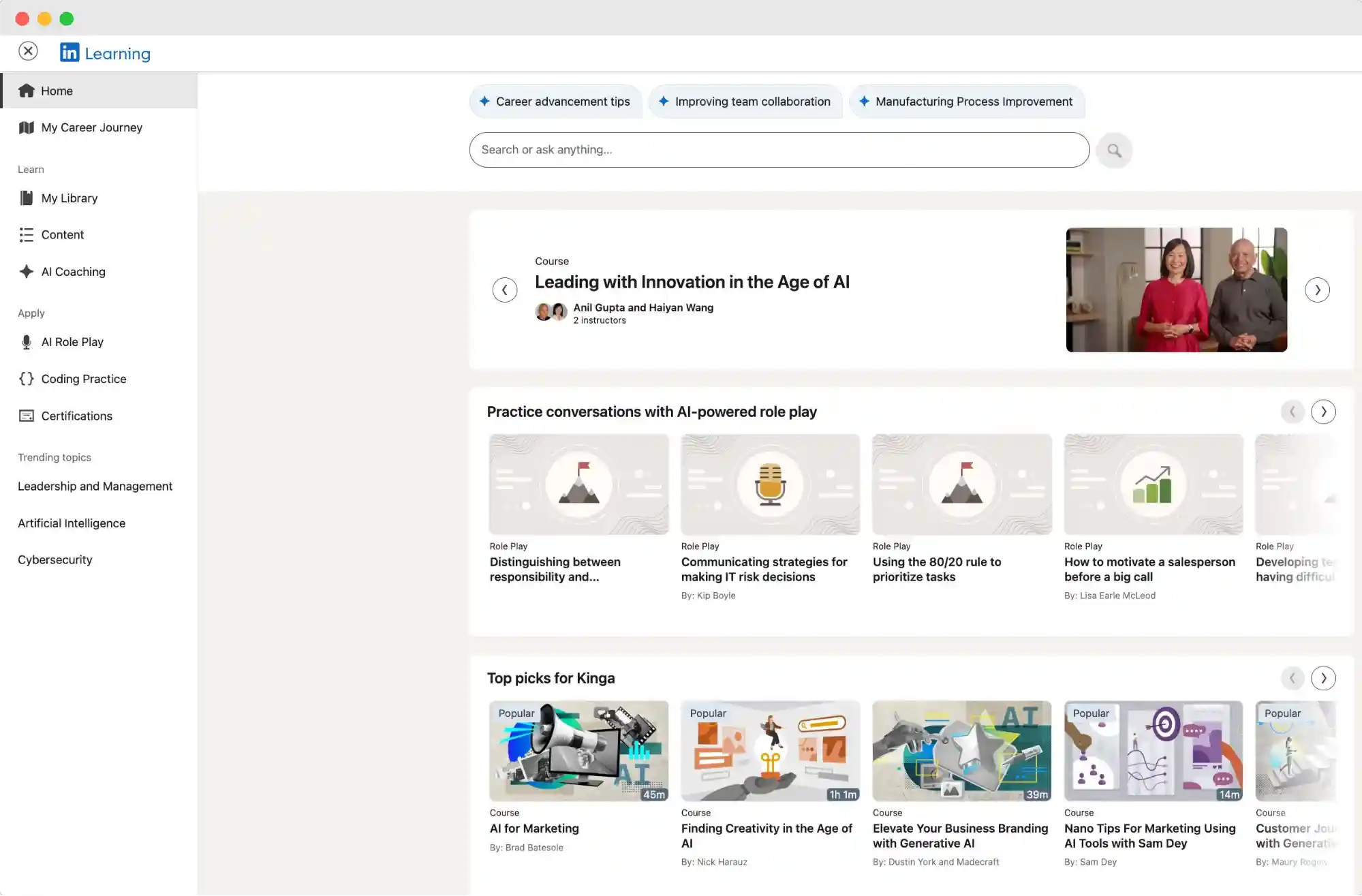Go to previous Top picks cards
This screenshot has height=896, width=1362.
[x=1293, y=678]
